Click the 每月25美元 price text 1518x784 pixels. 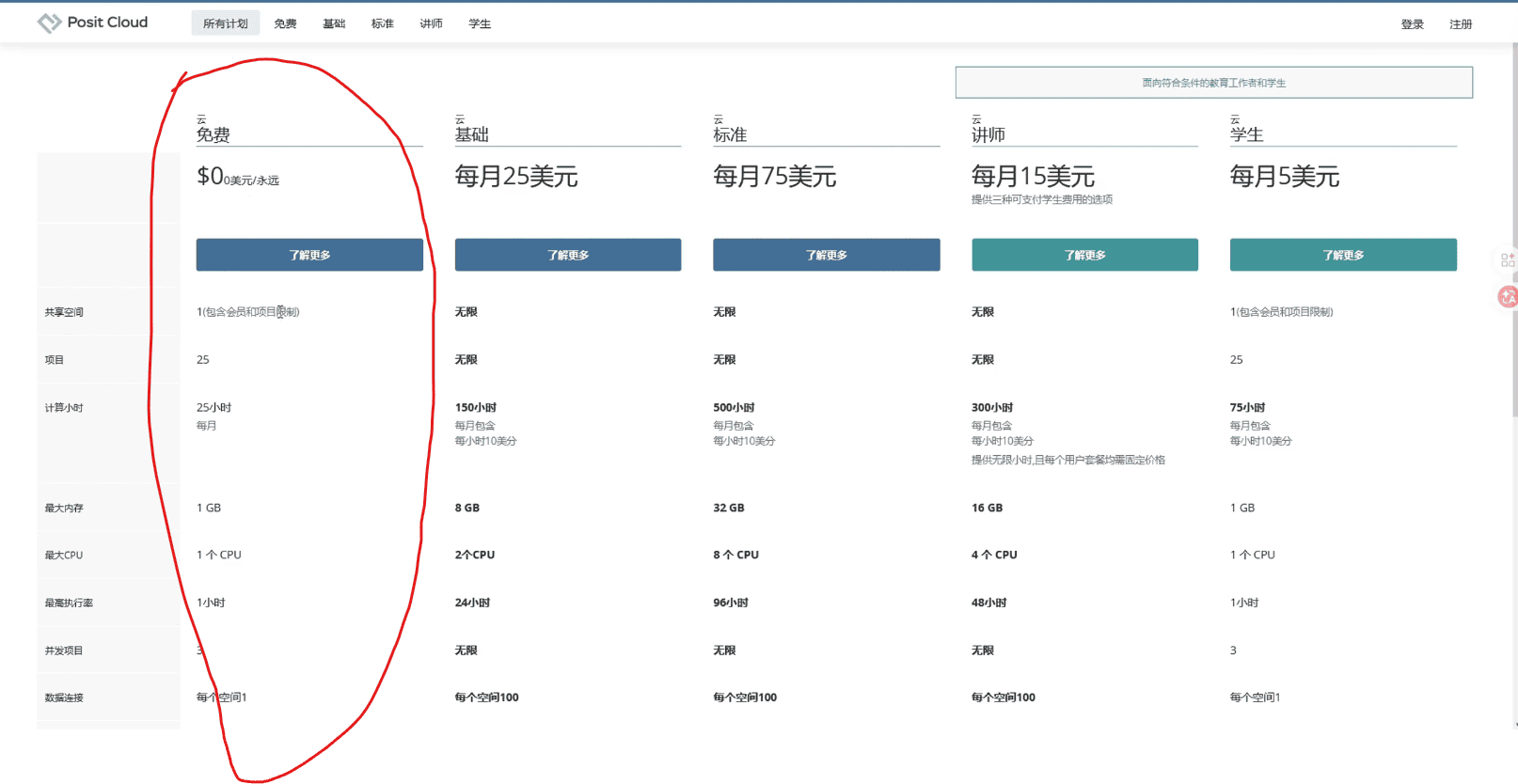point(516,176)
